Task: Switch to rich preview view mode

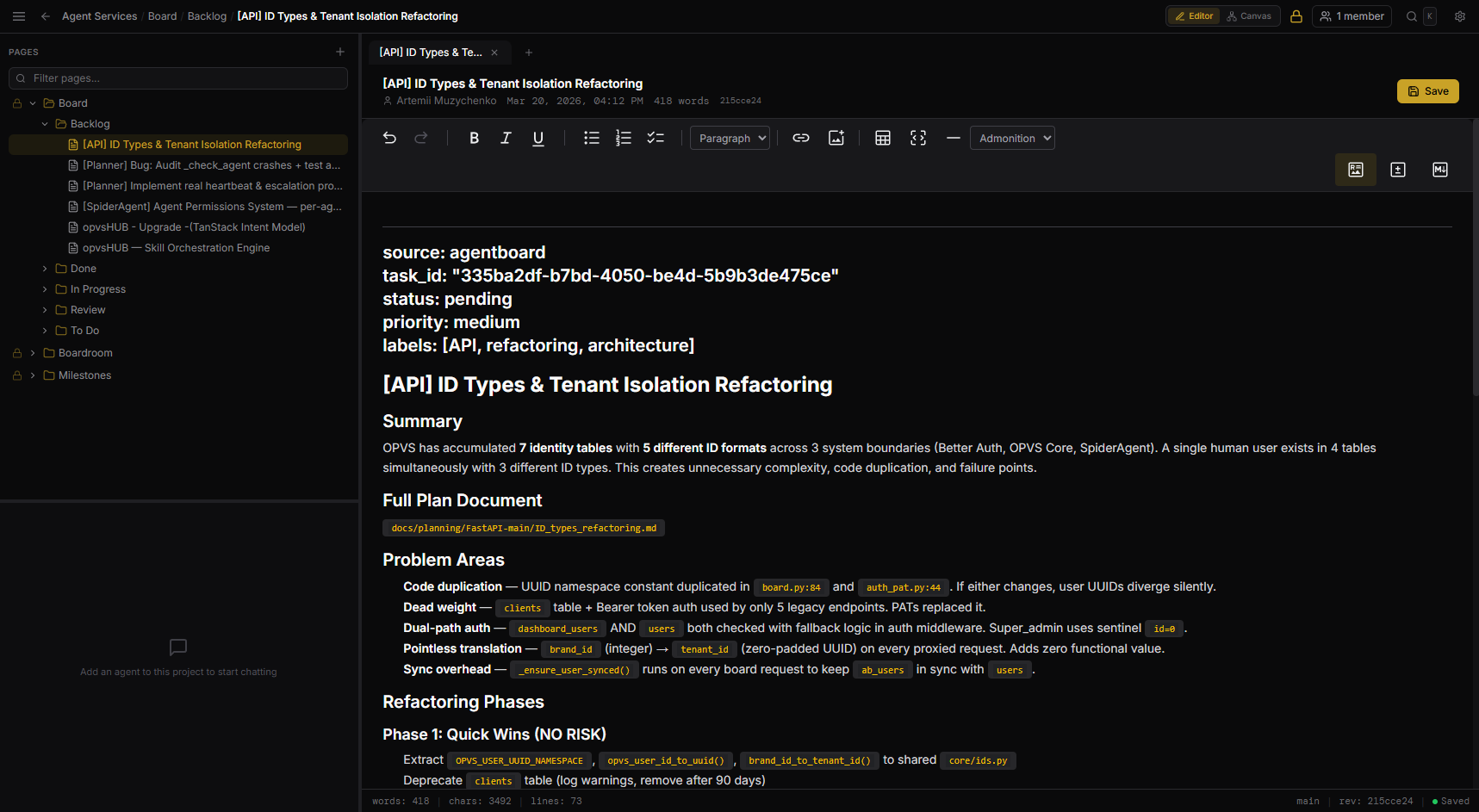Action: 1356,170
